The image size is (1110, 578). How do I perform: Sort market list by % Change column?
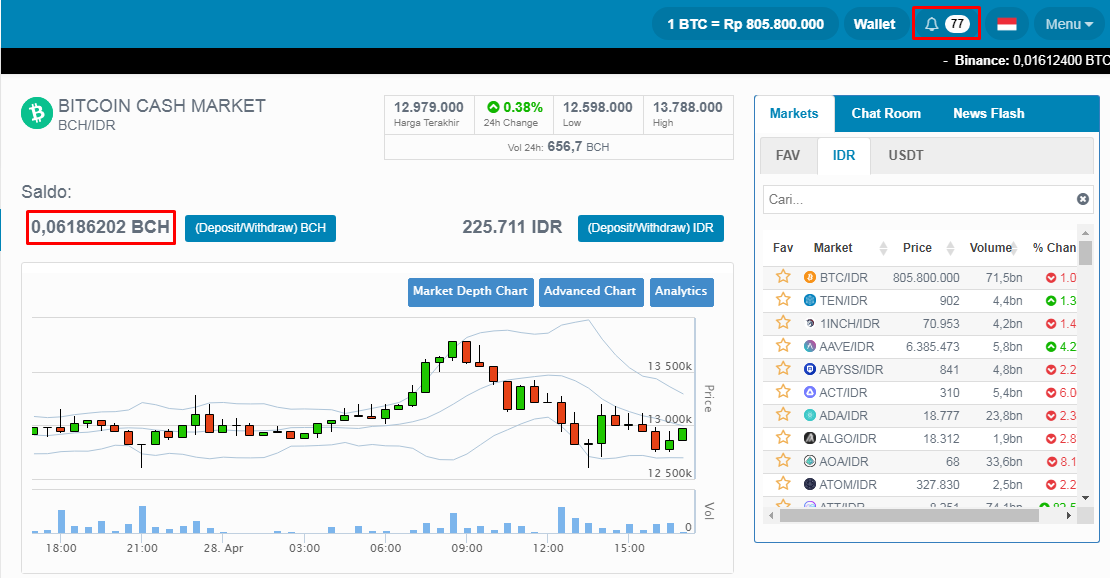[x=1053, y=248]
